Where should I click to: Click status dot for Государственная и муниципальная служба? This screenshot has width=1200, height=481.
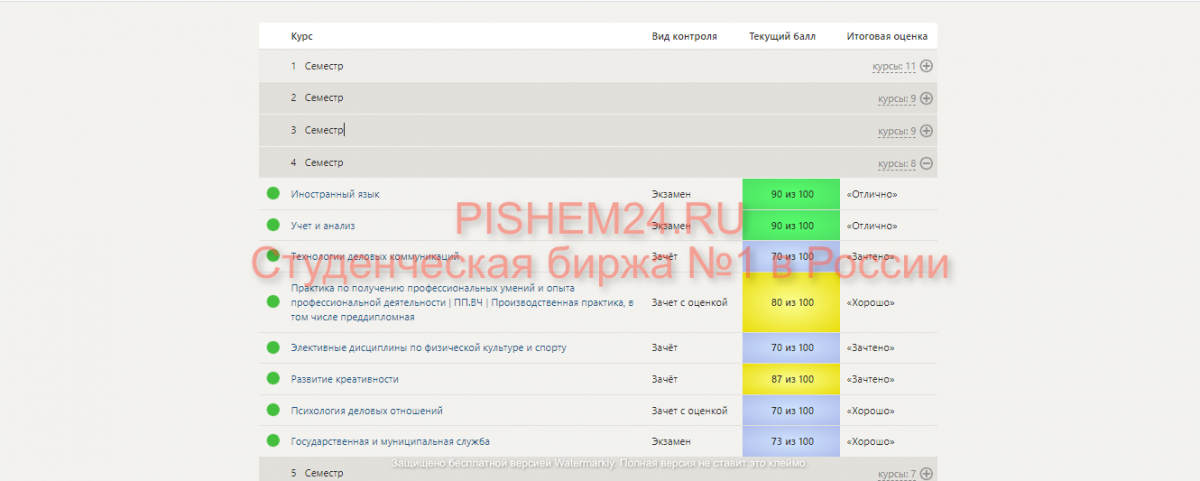(273, 441)
